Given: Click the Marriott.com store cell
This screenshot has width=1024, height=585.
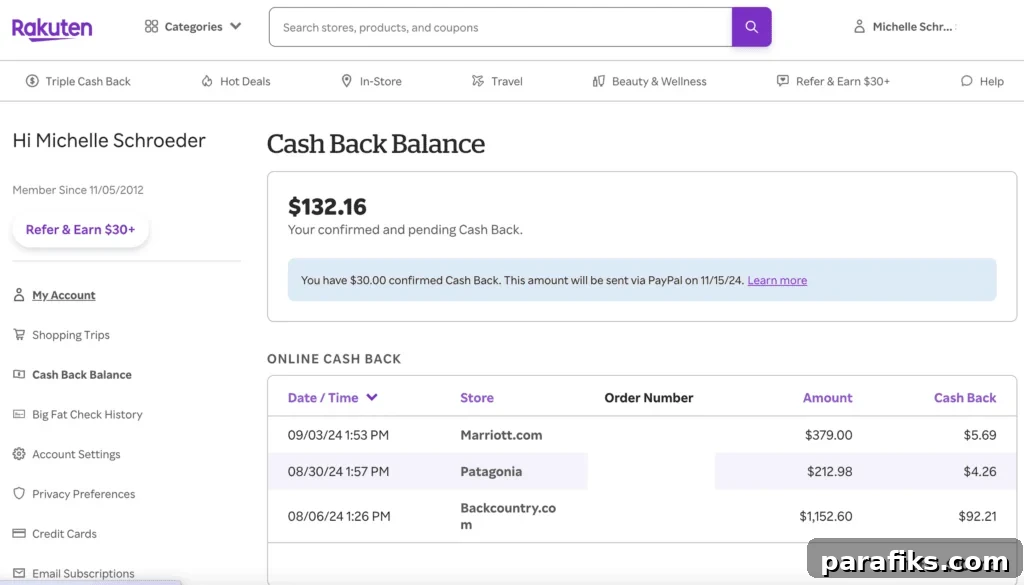Looking at the screenshot, I should 501,435.
